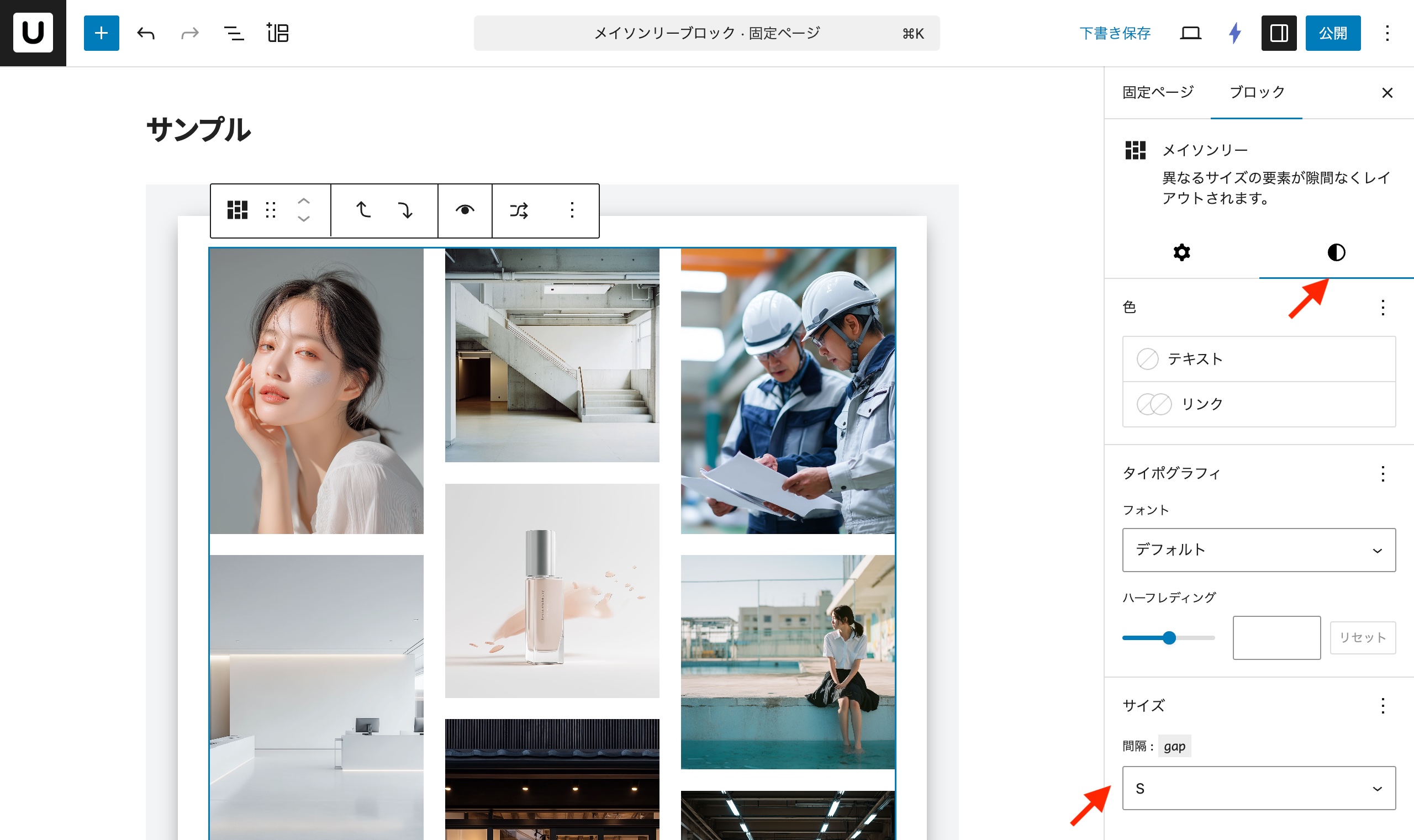Open the 間隔 gap dropdown set to S
Image resolution: width=1414 pixels, height=840 pixels.
tap(1259, 788)
